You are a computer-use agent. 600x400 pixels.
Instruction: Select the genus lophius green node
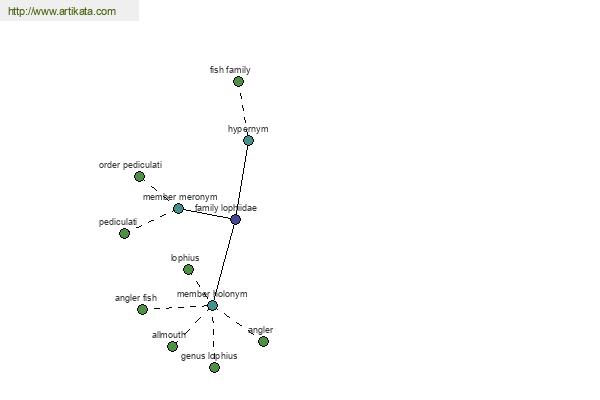(214, 368)
